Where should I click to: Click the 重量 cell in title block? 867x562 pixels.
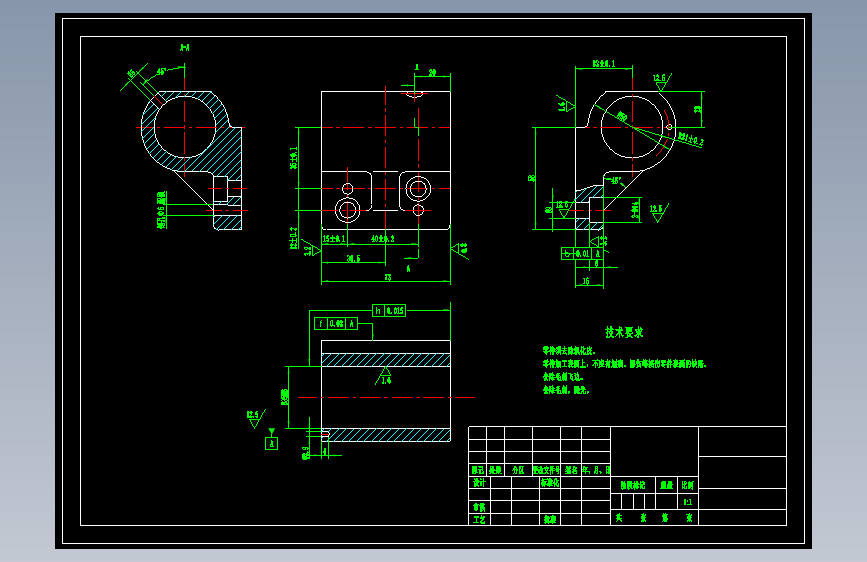[x=667, y=485]
